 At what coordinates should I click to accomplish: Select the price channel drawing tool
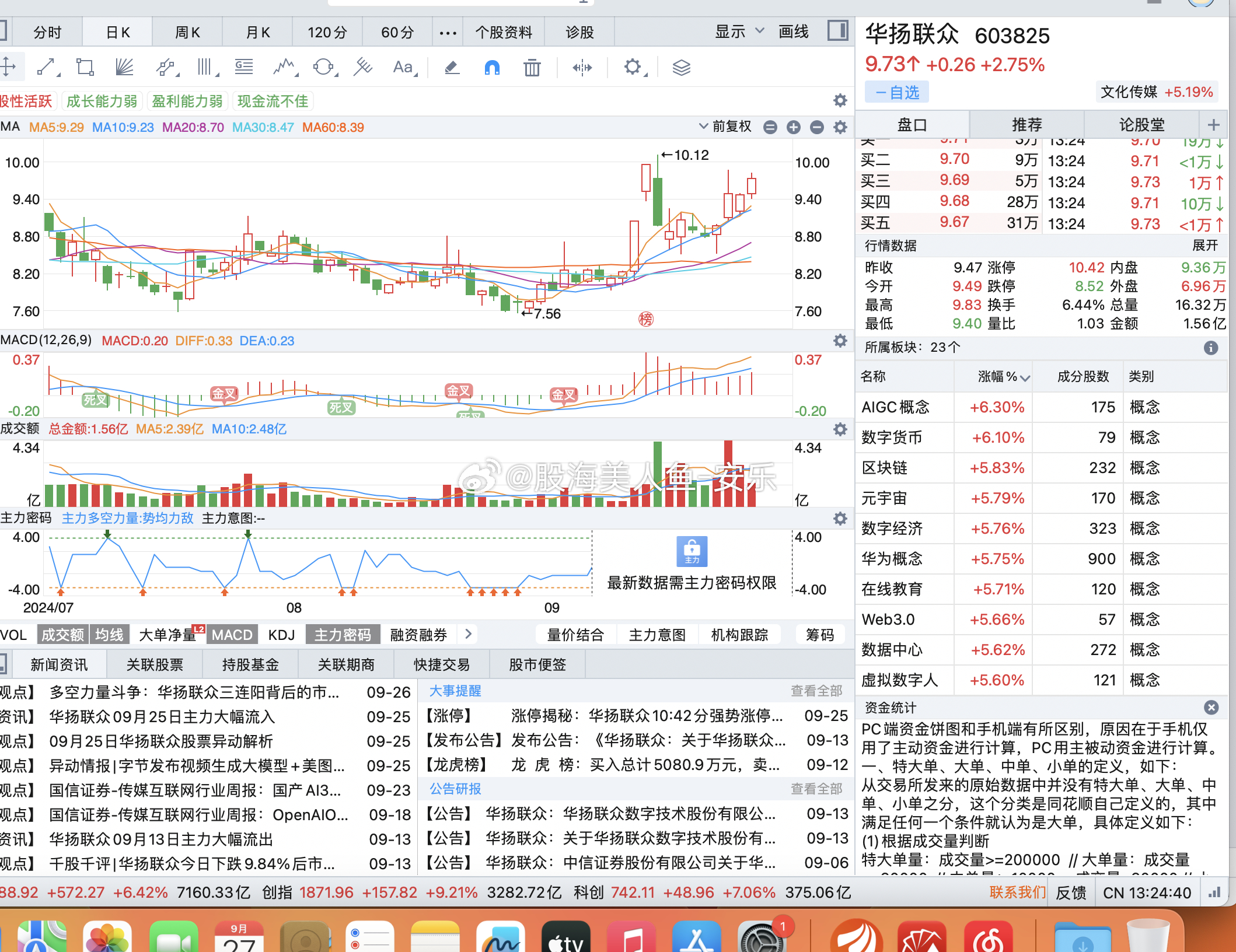(166, 68)
